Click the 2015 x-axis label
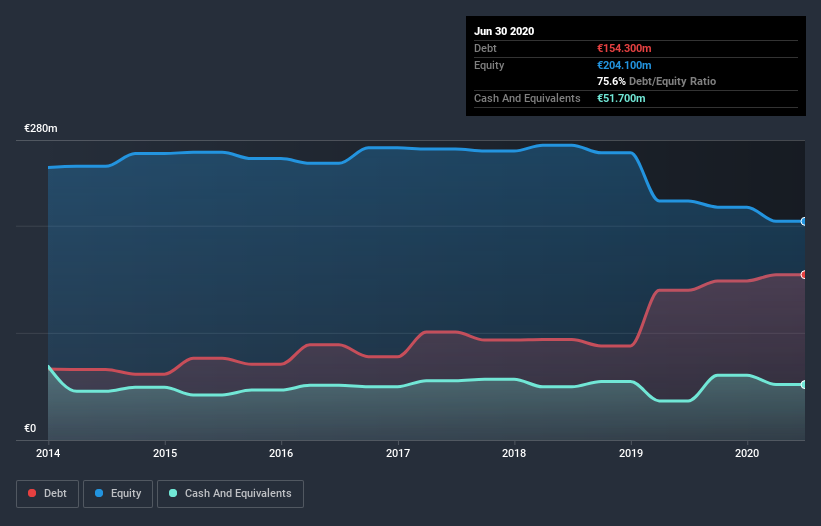Viewport: 821px width, 526px height. coord(165,453)
